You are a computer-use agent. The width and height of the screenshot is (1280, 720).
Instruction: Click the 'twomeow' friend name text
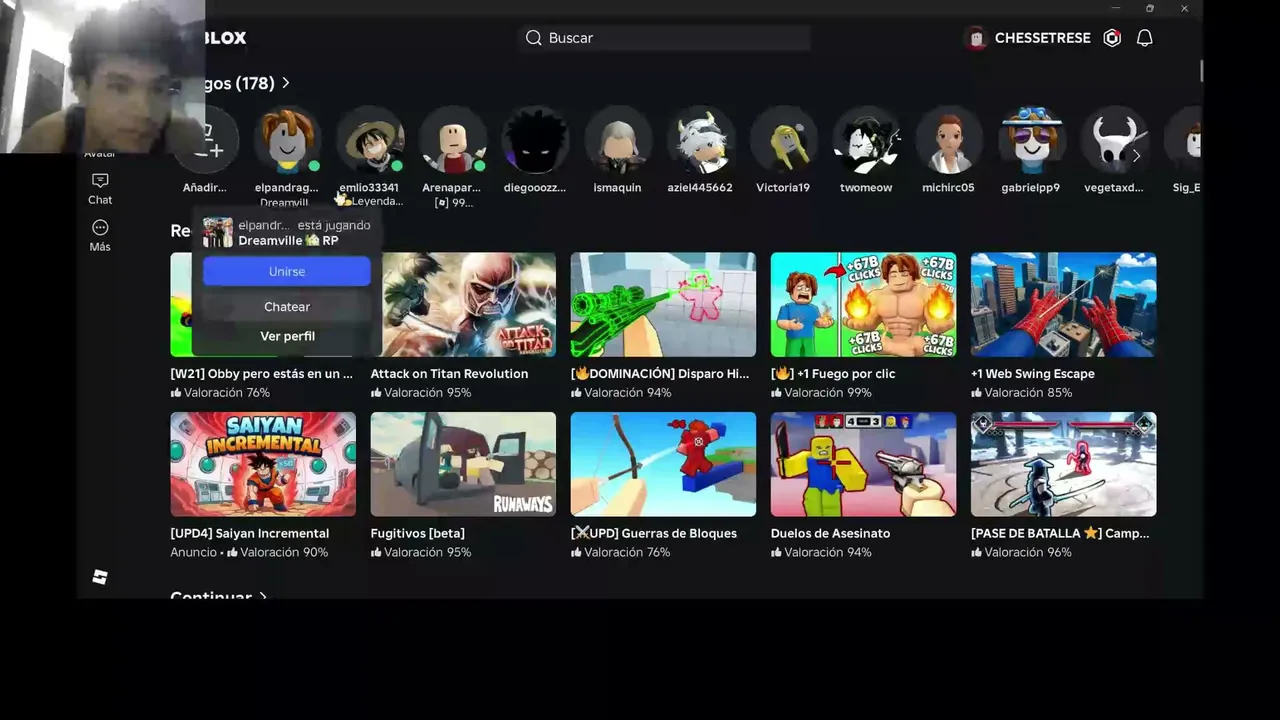point(866,188)
